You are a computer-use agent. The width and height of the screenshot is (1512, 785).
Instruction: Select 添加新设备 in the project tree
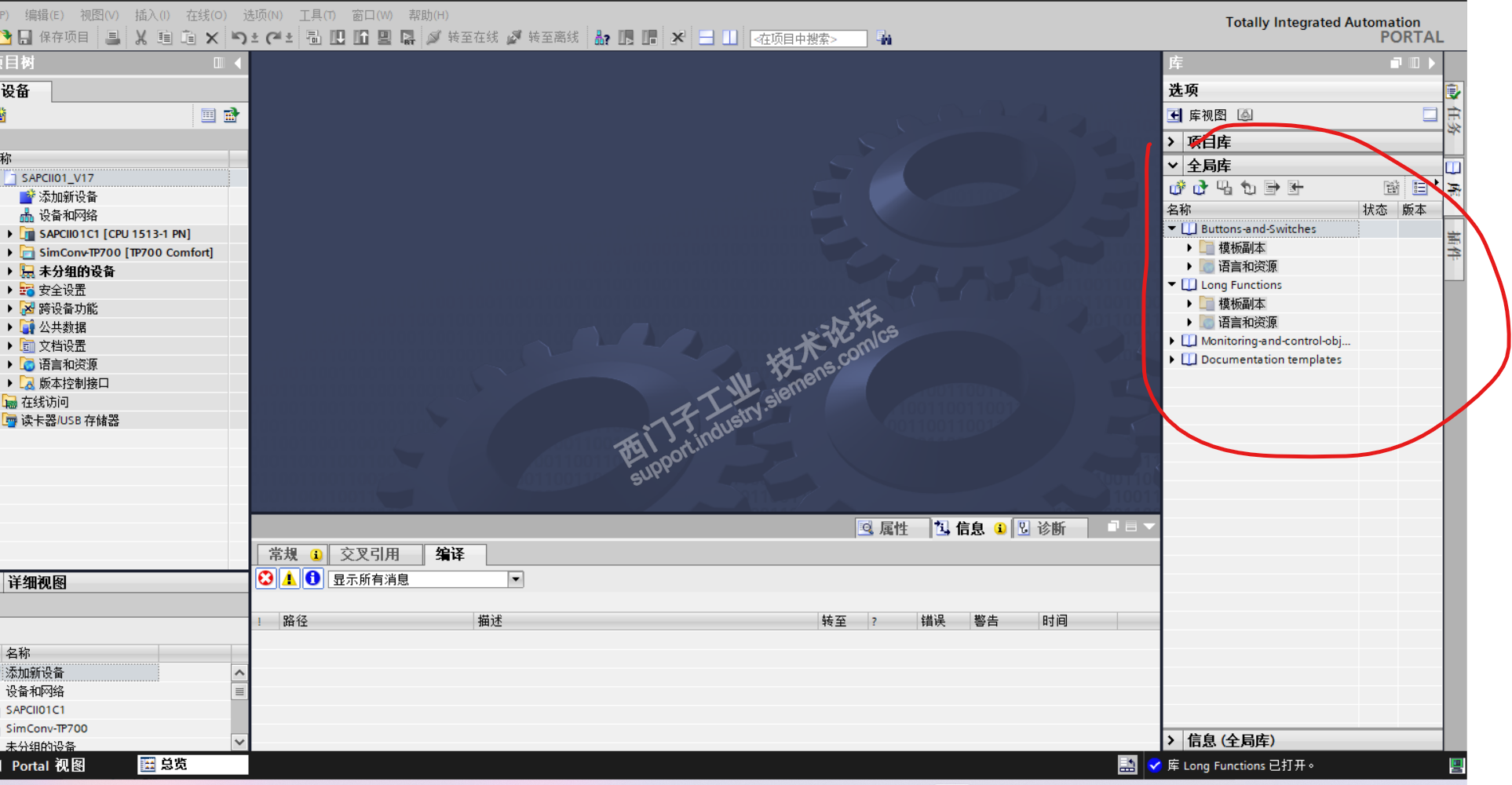[68, 196]
